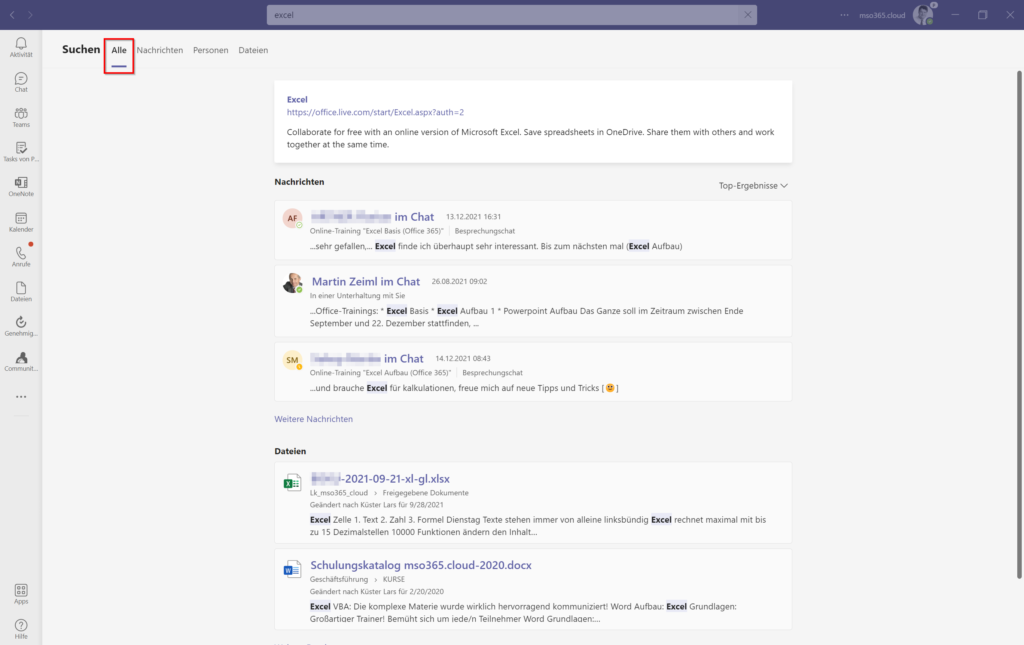
Task: Click the SM avatar in messages
Action: pyautogui.click(x=292, y=360)
